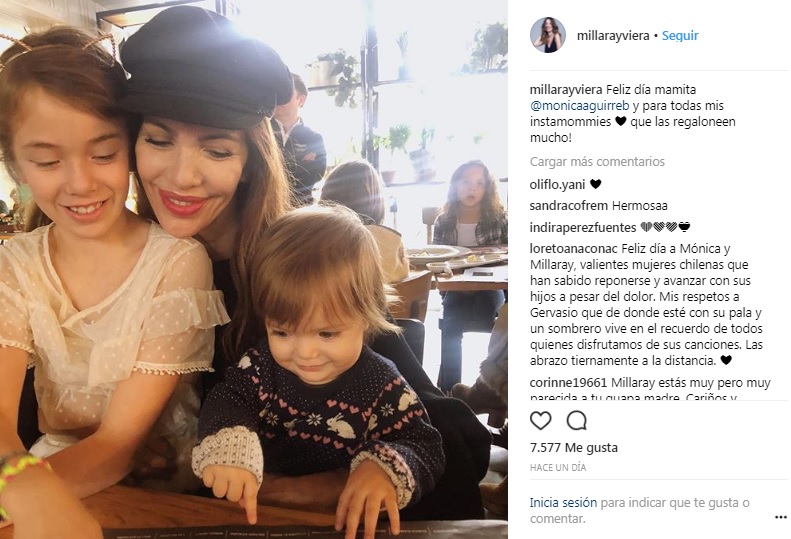Follow millarayviera via Seguir link

(680, 36)
